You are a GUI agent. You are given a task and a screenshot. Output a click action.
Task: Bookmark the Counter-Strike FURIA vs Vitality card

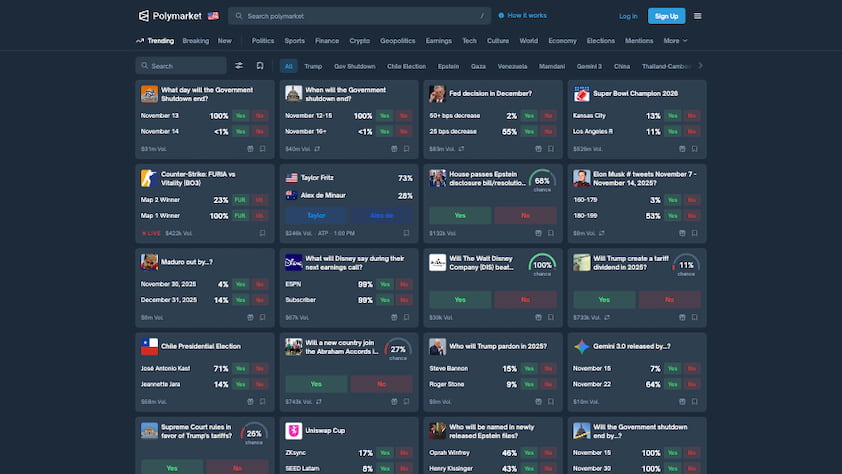point(263,233)
